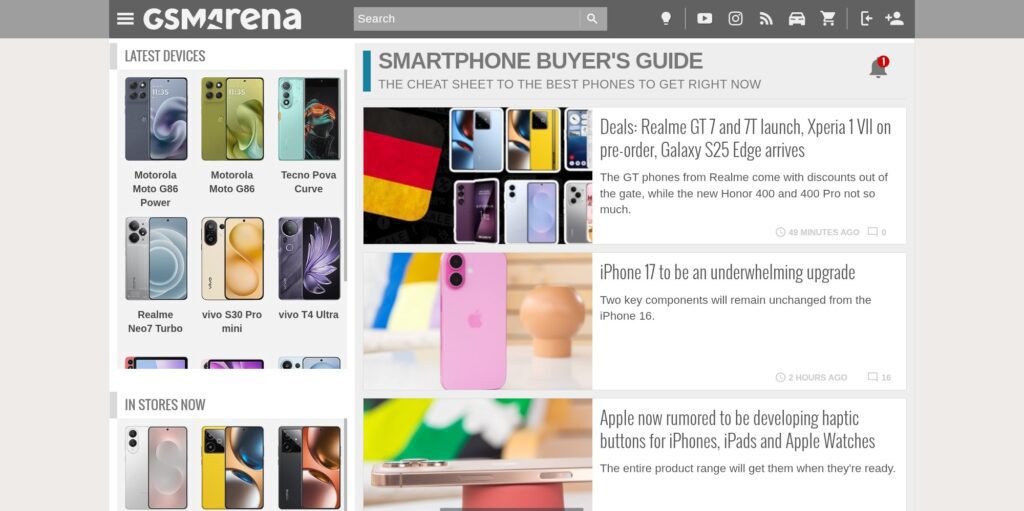Open the Latest Devices section heading
1024x511 pixels.
pos(165,56)
